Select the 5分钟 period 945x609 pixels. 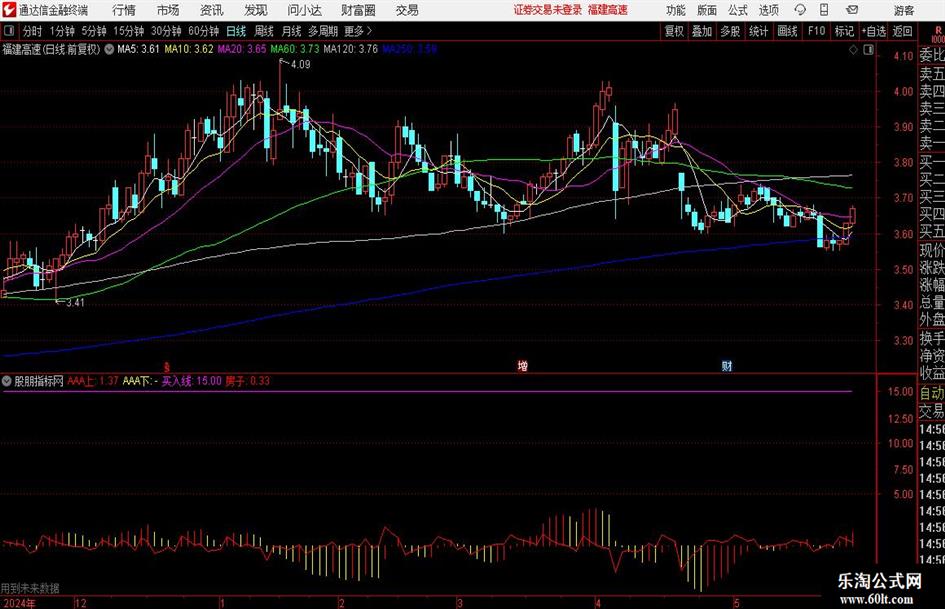pos(93,31)
